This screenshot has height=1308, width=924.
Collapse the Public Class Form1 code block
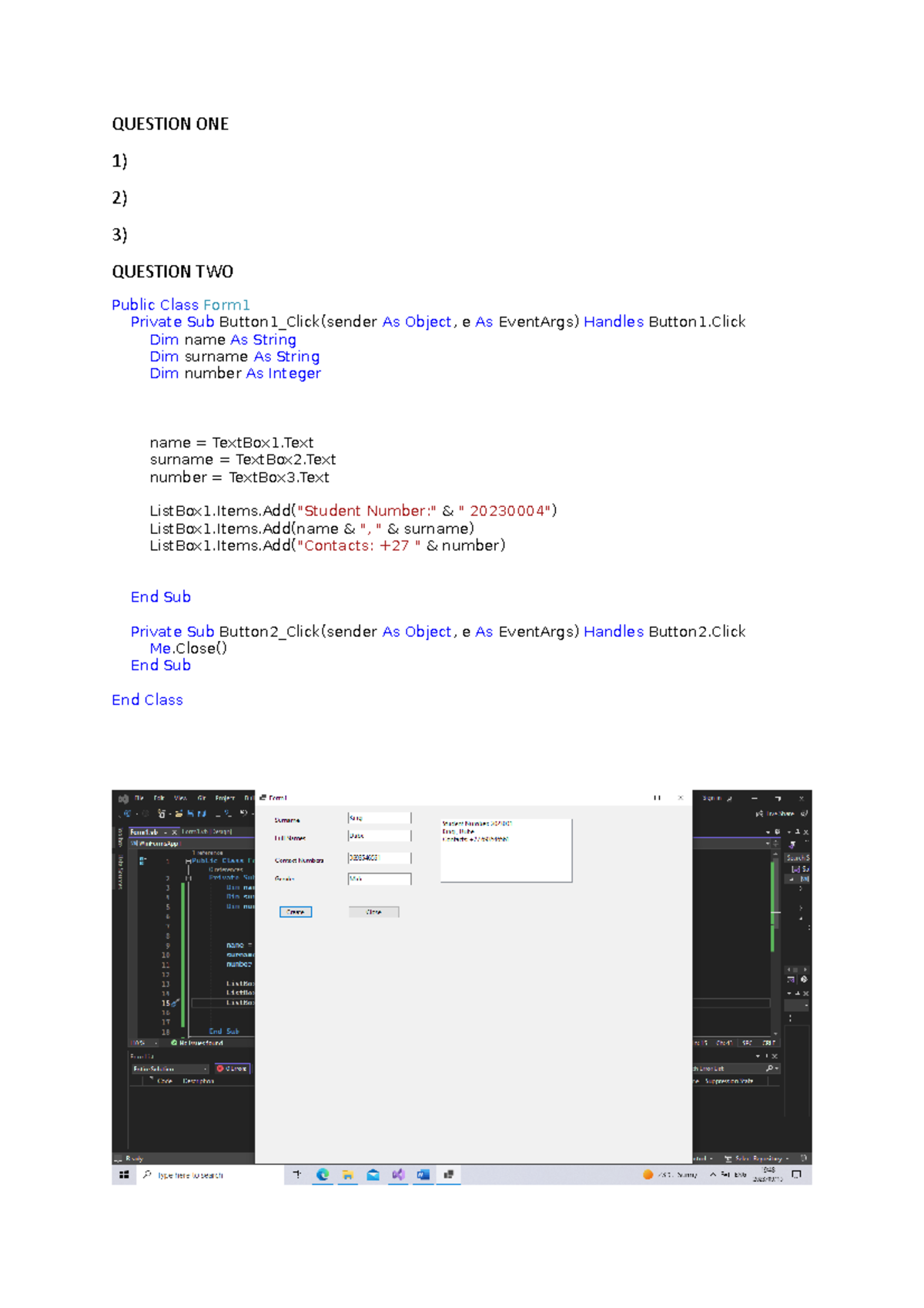pyautogui.click(x=187, y=860)
